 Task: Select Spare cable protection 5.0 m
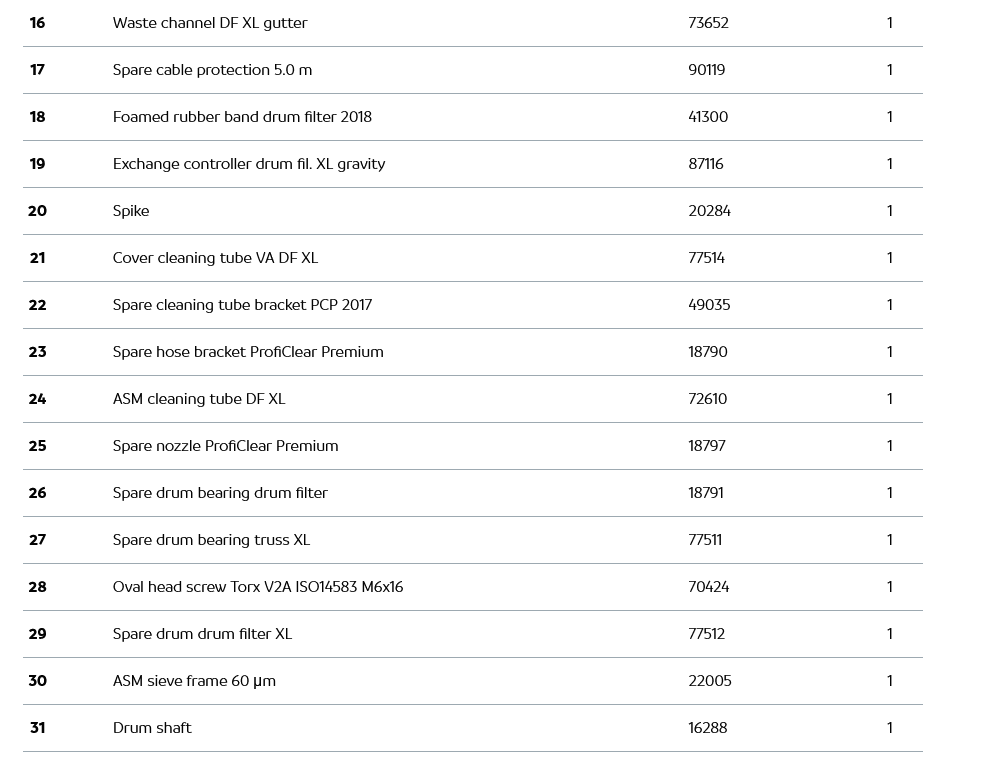point(212,70)
